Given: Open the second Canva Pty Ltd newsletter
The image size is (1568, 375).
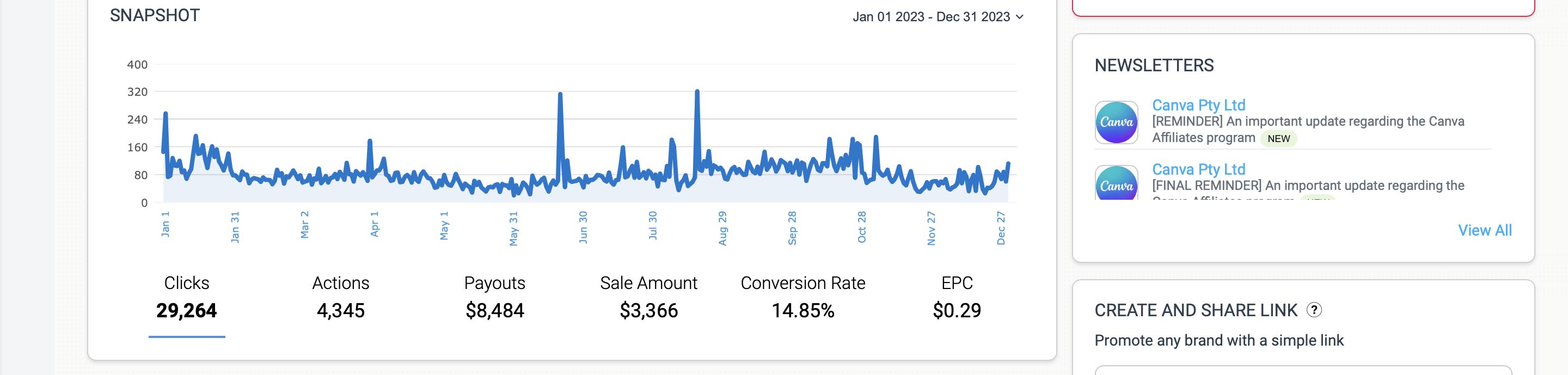Looking at the screenshot, I should click(1198, 169).
